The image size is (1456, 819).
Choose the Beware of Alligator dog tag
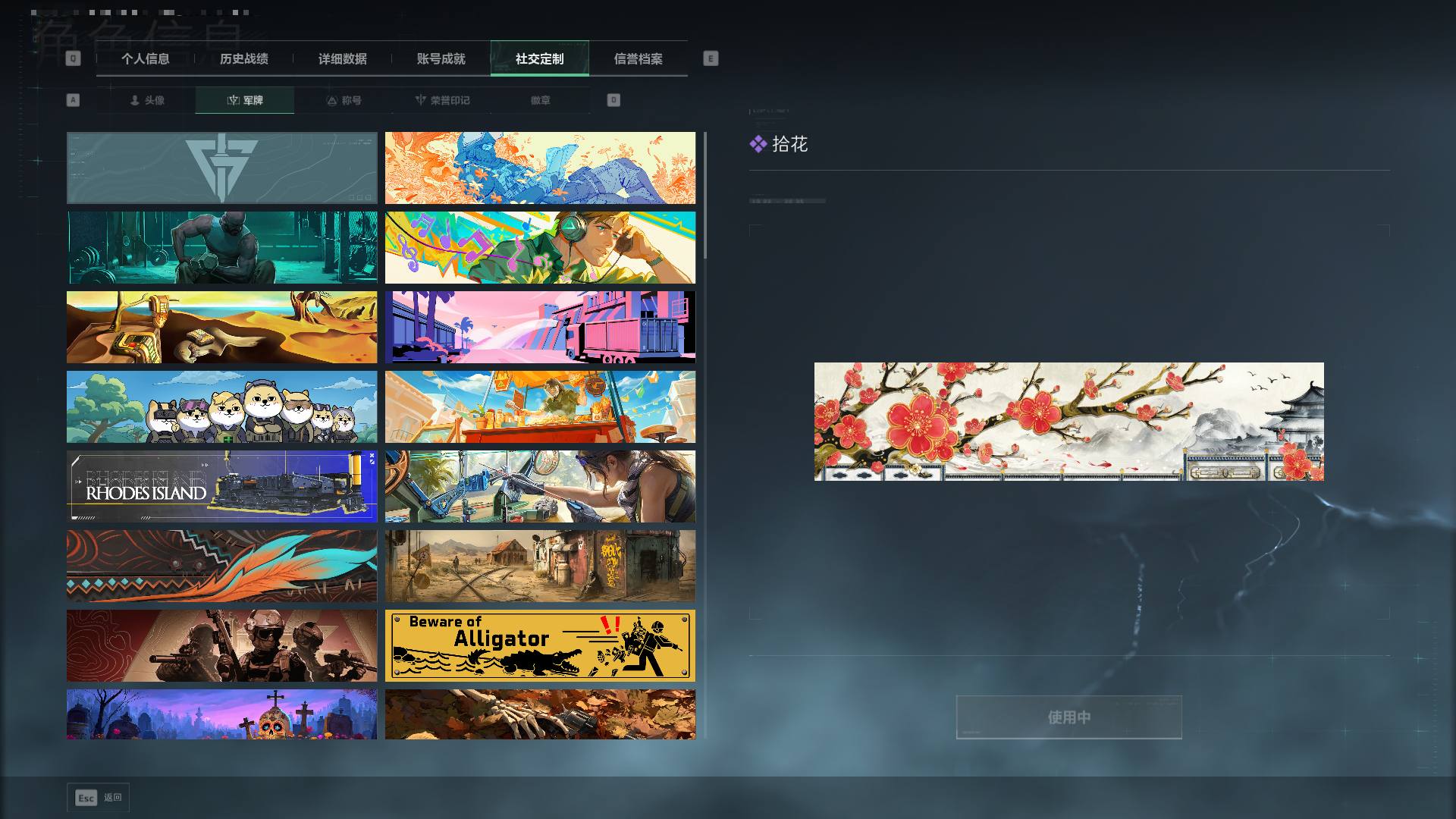coord(540,646)
